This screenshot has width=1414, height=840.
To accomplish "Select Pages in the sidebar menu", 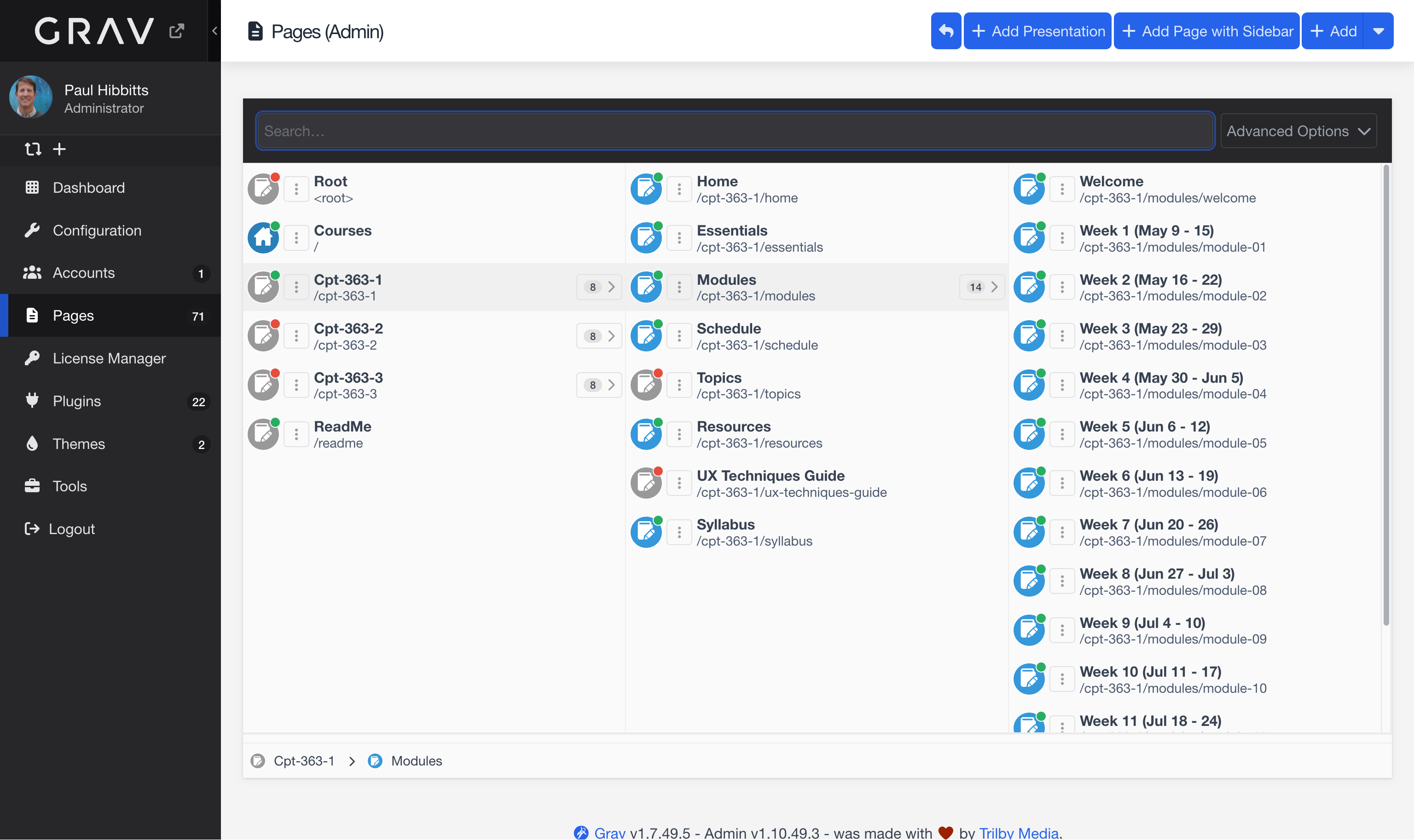I will (x=74, y=315).
